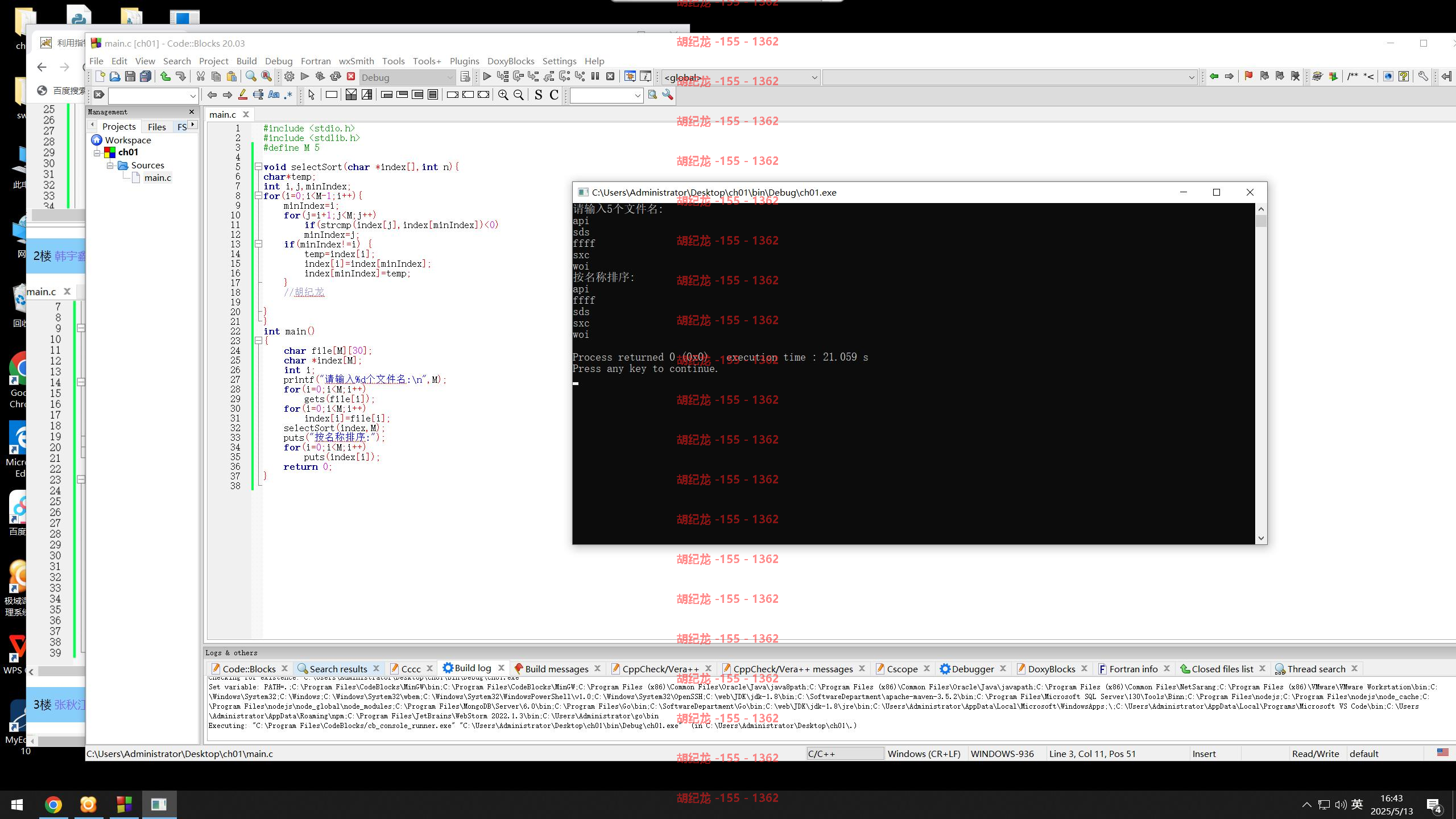Switch to the Files management tab
Screen dimensions: 1456x819
(x=156, y=127)
